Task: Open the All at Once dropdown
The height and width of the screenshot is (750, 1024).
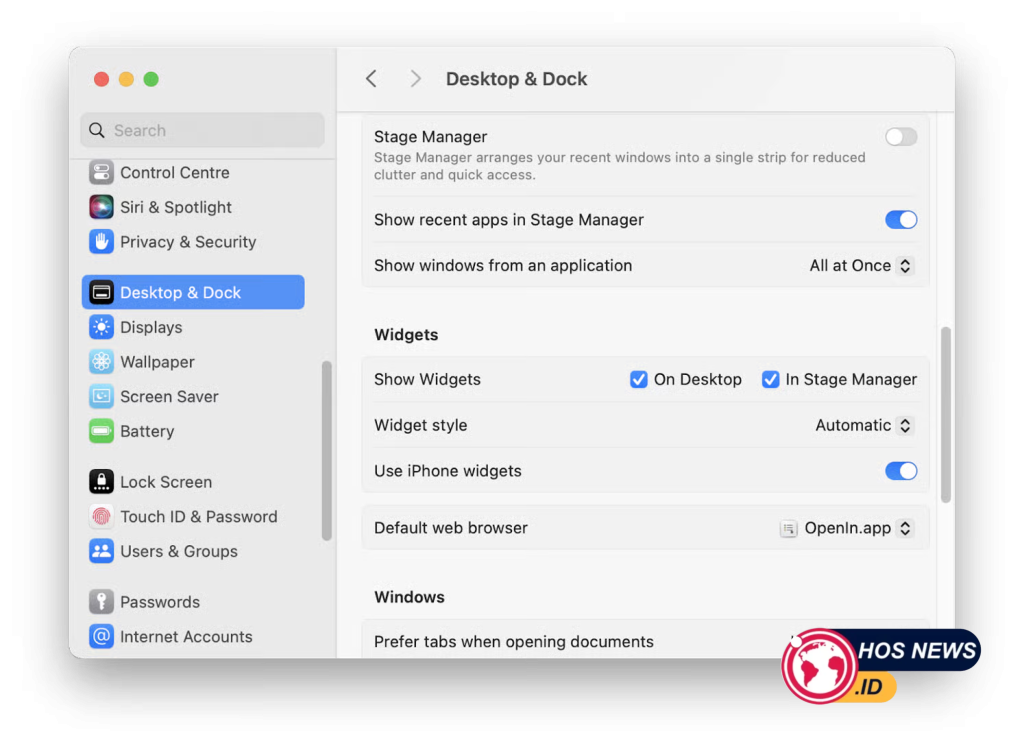Action: [x=861, y=266]
